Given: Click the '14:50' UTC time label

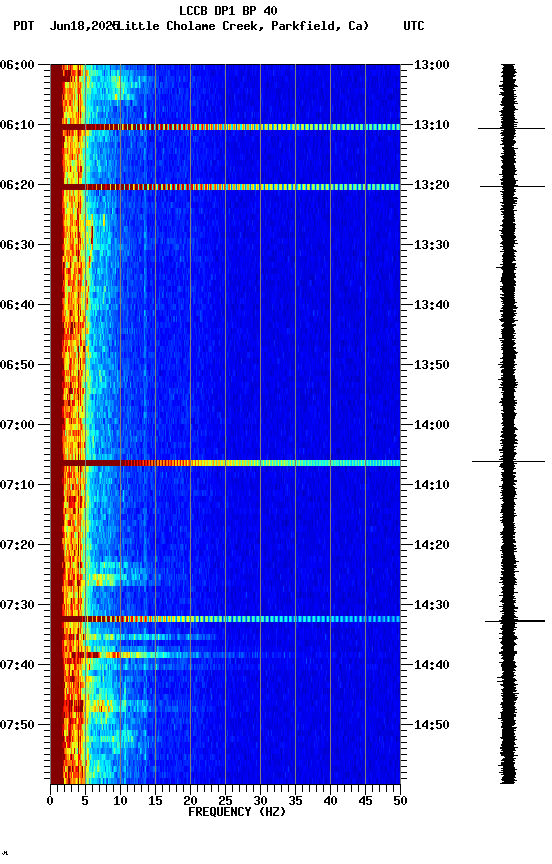Looking at the screenshot, I should tap(432, 725).
